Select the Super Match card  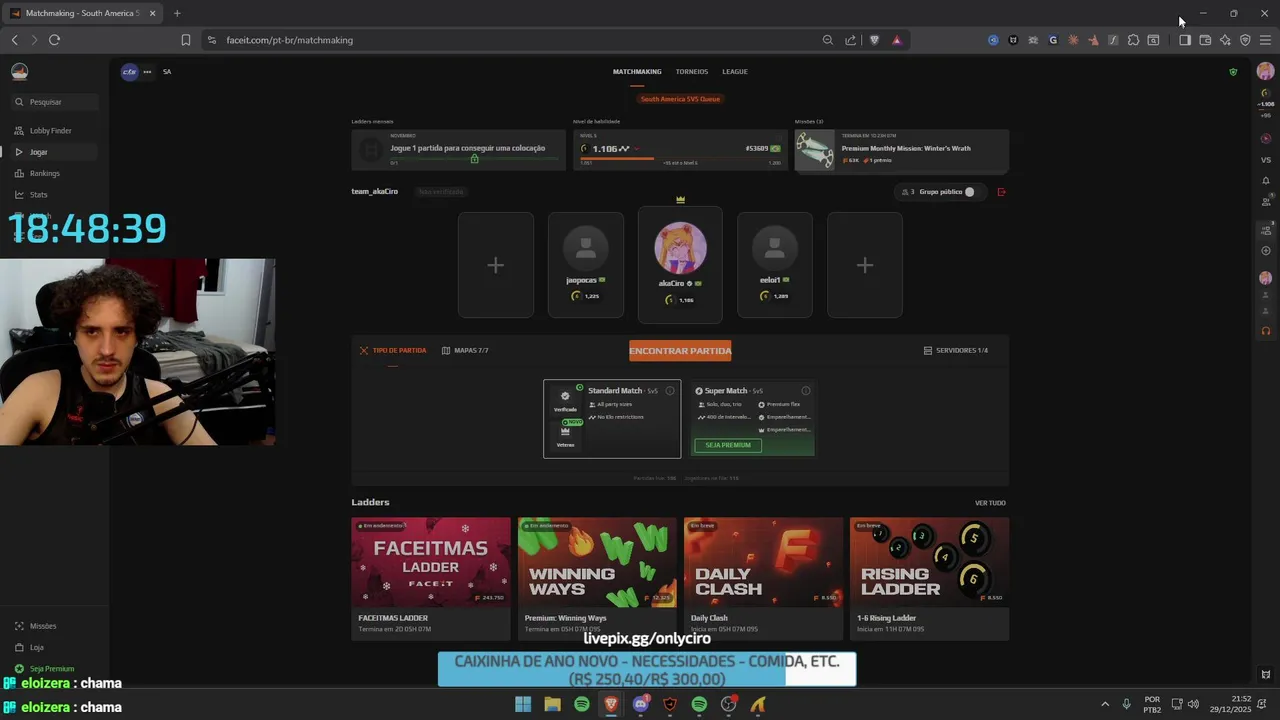point(752,419)
